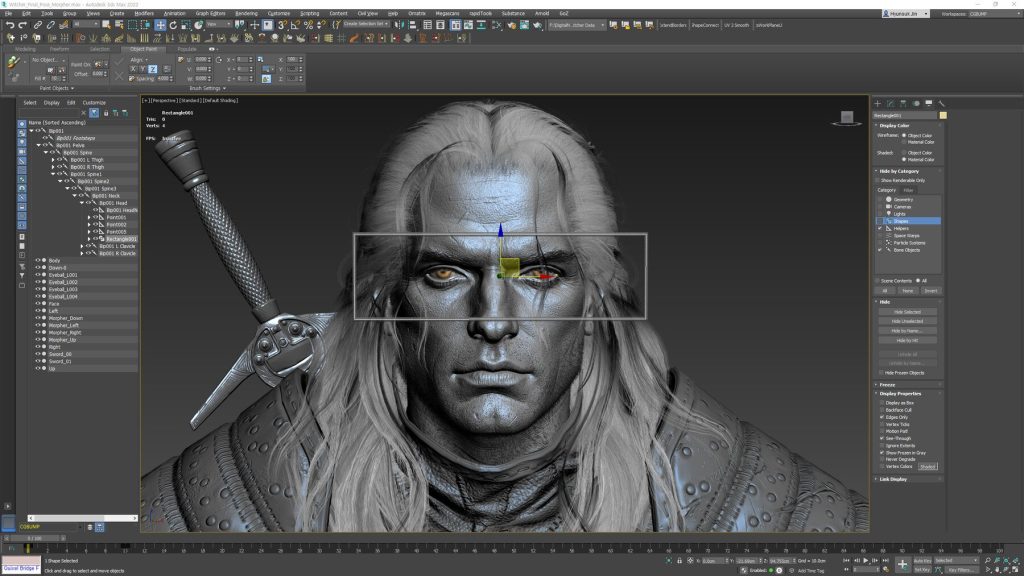The height and width of the screenshot is (576, 1024).
Task: Toggle the Edges Only checkbox
Action: click(x=882, y=417)
